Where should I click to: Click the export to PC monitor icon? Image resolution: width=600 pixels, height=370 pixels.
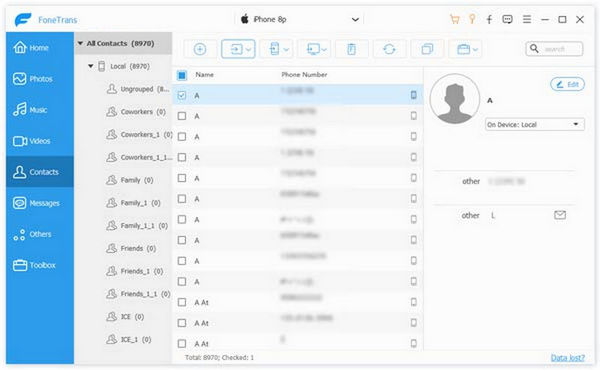(313, 49)
